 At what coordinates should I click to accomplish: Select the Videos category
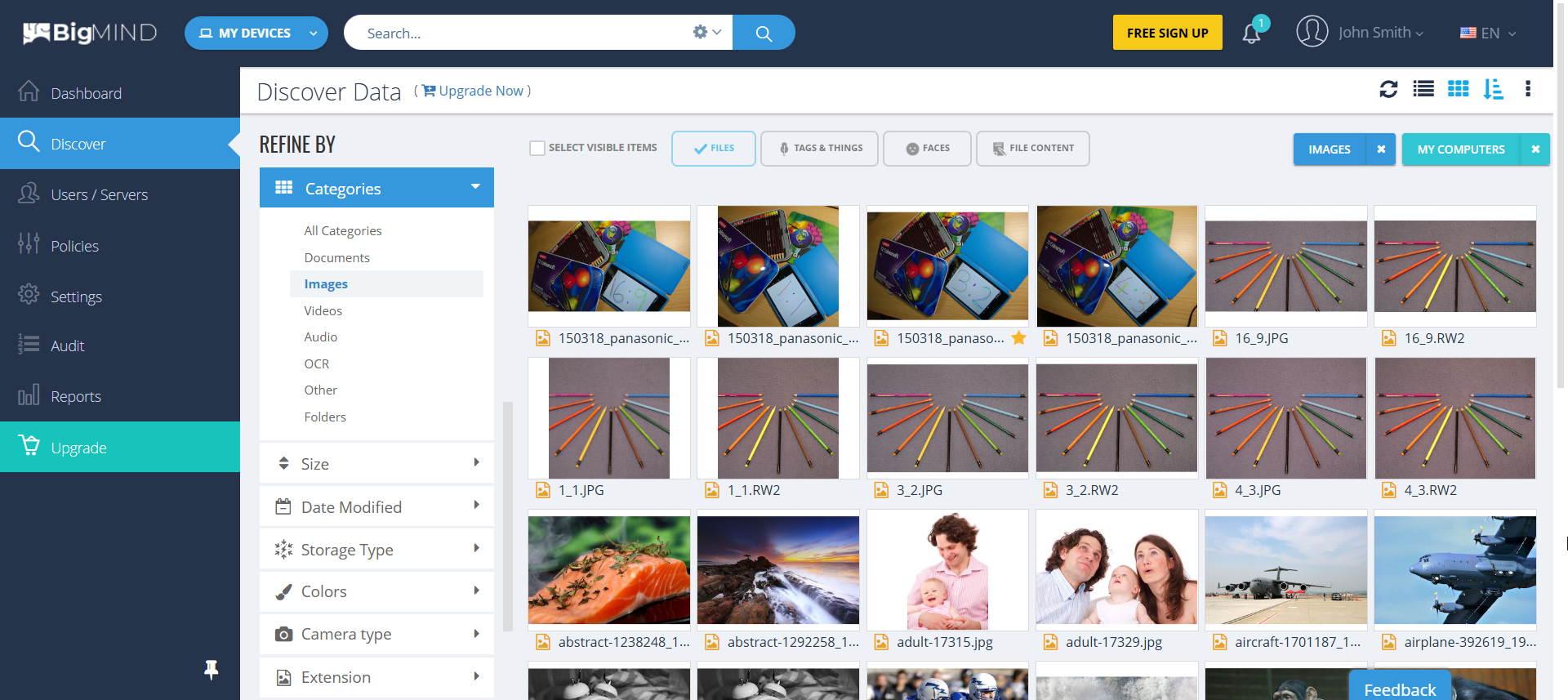pos(323,310)
